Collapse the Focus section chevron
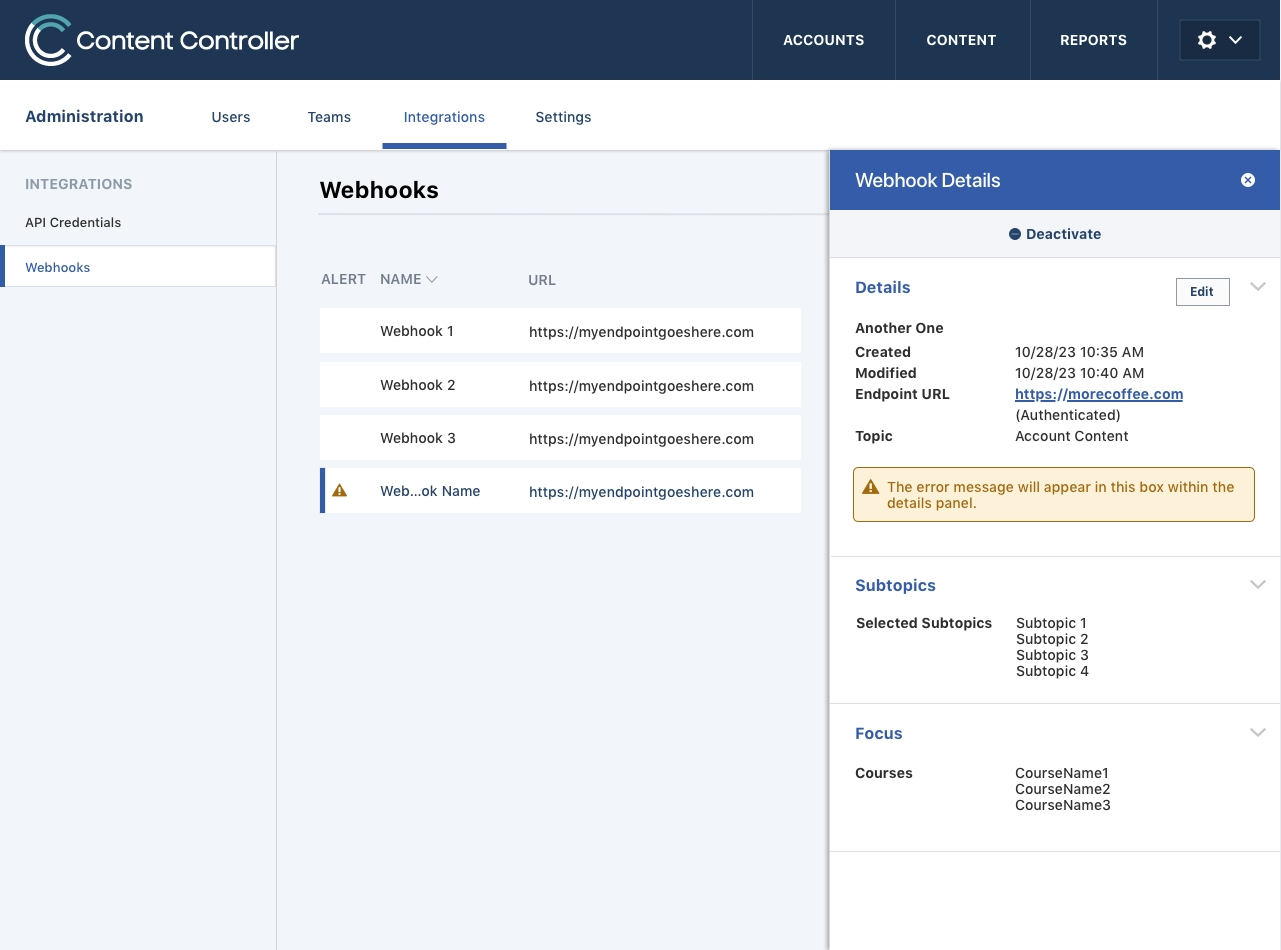The image size is (1281, 950). point(1258,733)
